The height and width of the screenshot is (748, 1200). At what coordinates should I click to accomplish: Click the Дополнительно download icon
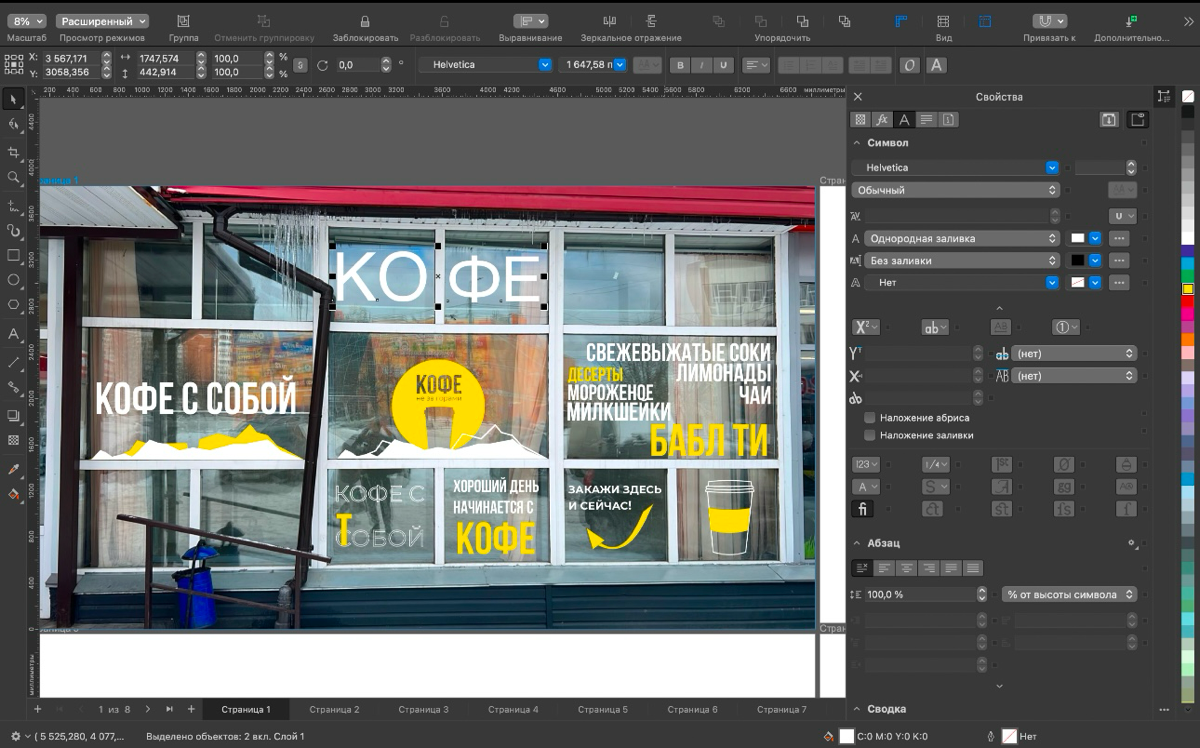(x=1131, y=21)
